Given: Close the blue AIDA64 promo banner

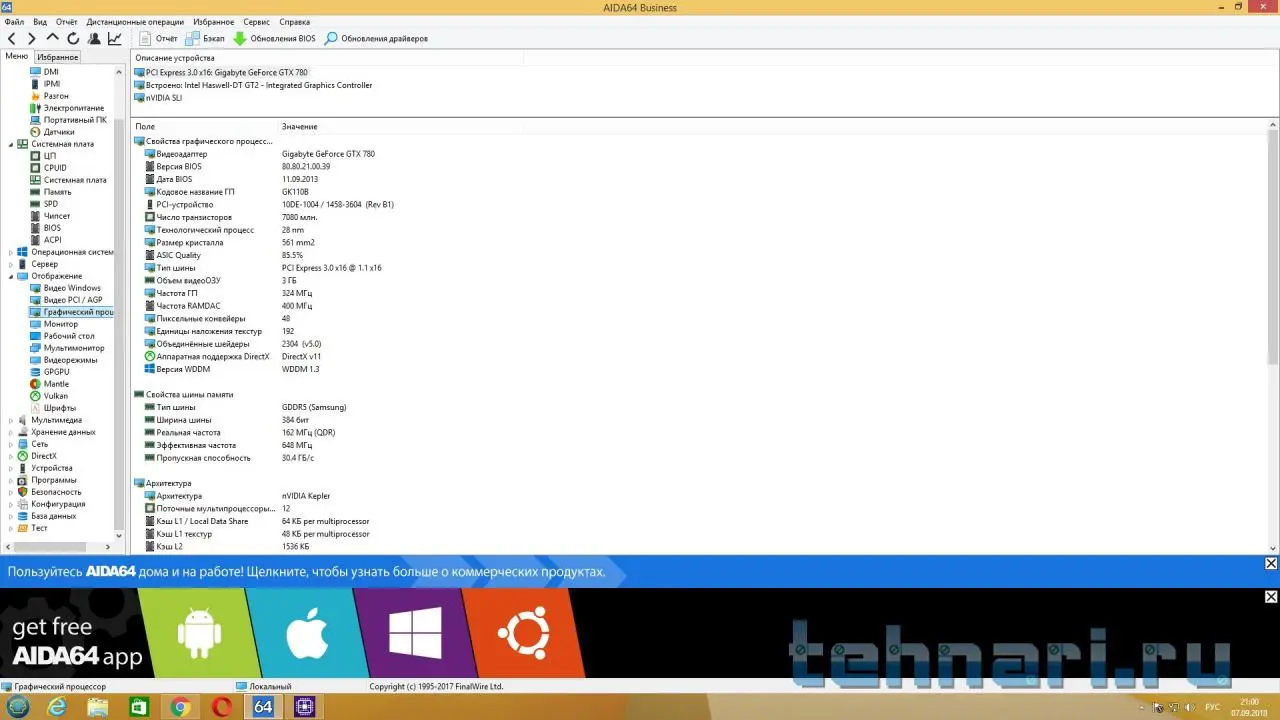Looking at the screenshot, I should coord(1271,564).
